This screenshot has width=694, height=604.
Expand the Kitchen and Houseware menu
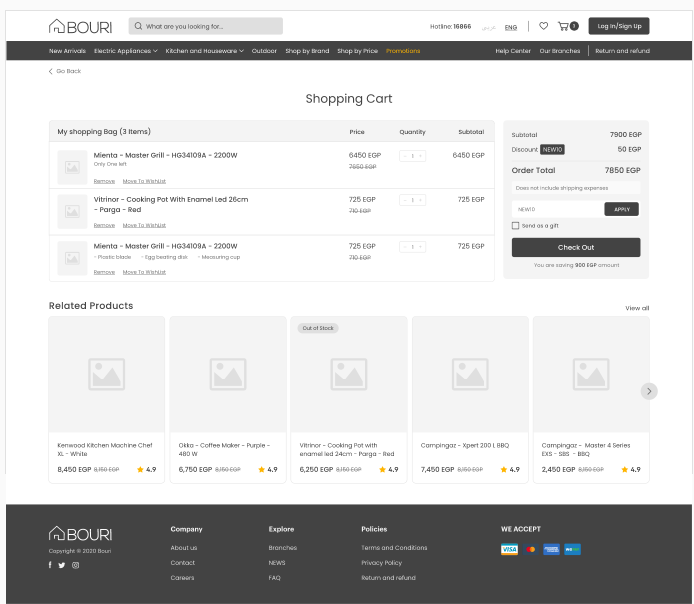204,51
